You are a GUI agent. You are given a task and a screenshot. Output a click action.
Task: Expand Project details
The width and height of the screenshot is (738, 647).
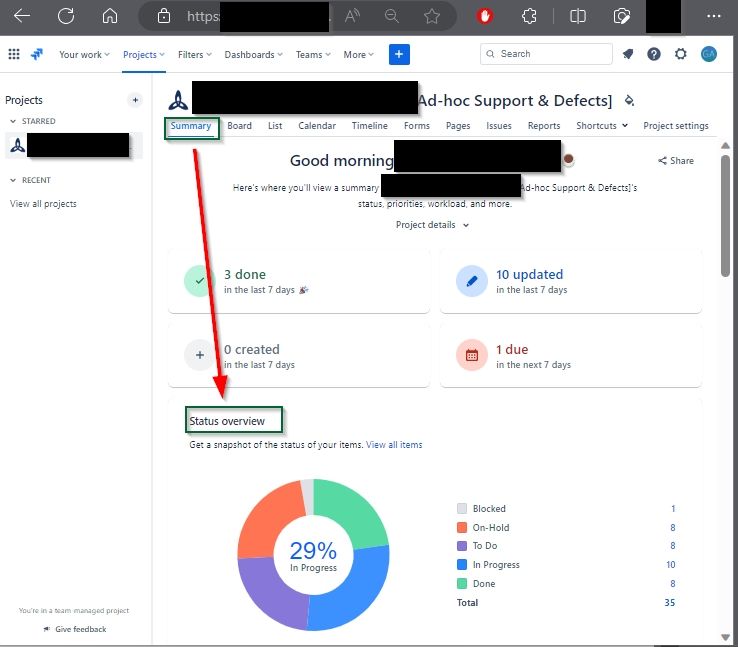tap(432, 225)
